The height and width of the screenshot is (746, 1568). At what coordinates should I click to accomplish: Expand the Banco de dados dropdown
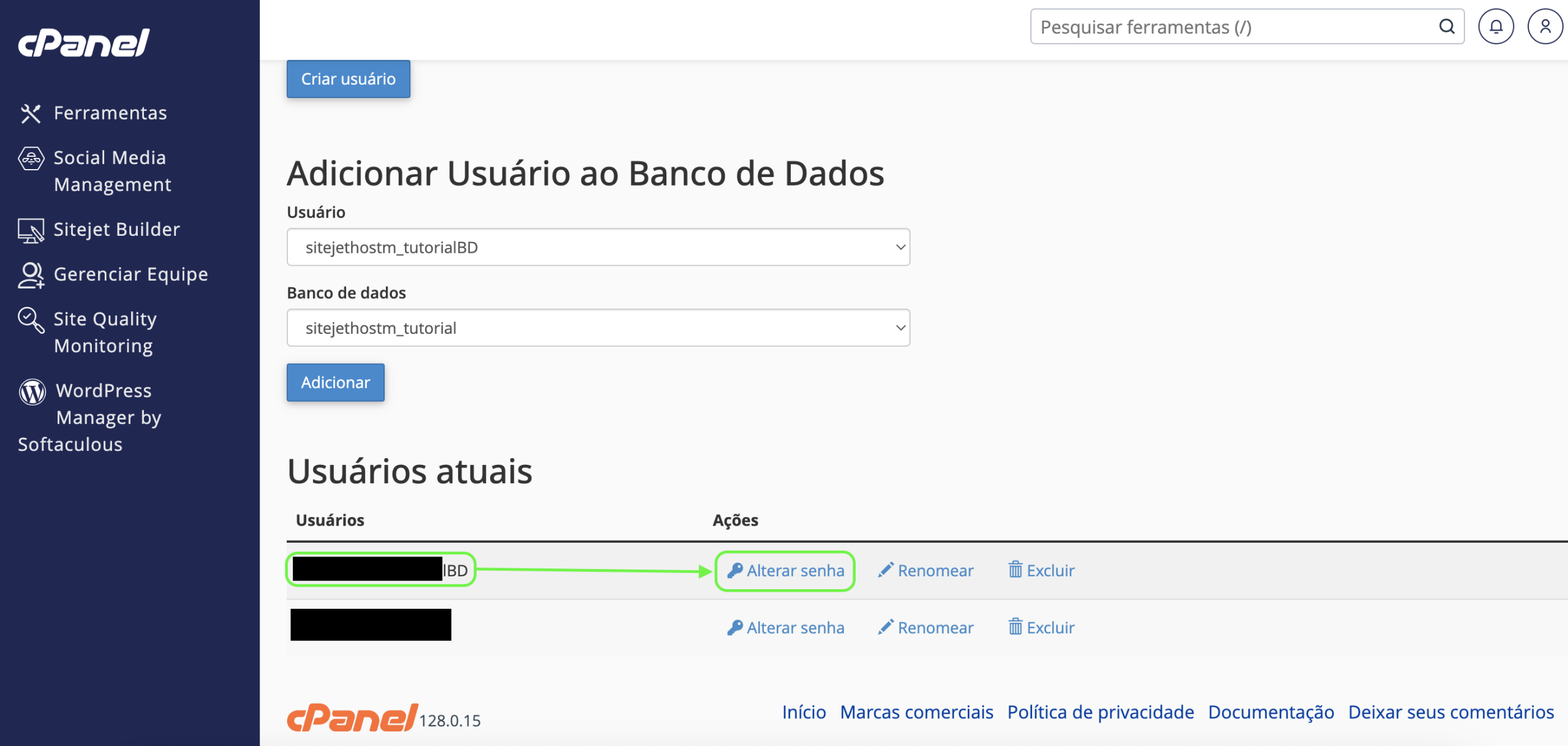pyautogui.click(x=598, y=328)
